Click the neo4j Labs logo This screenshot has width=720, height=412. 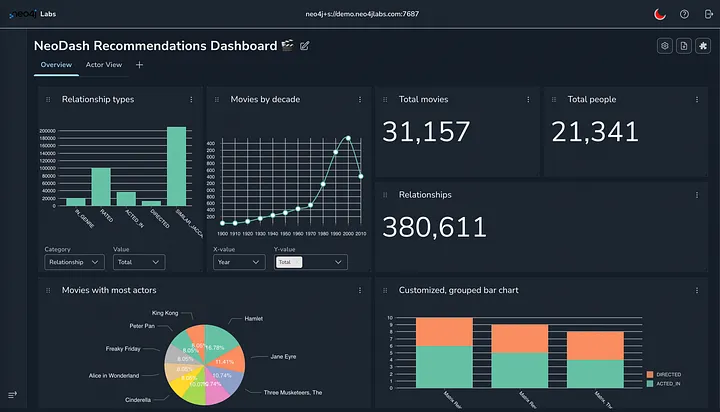tap(33, 14)
